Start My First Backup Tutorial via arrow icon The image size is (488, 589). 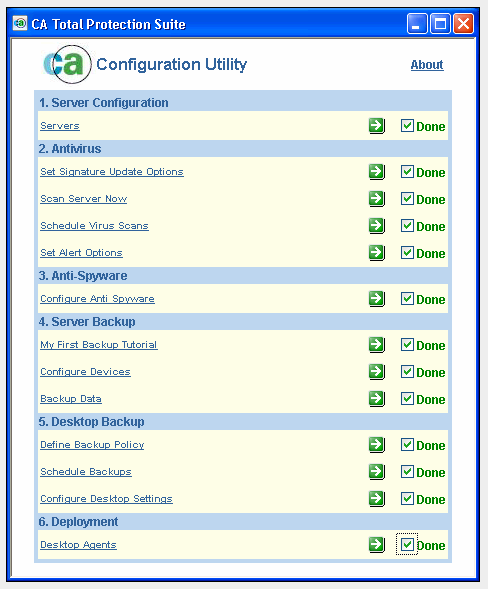point(377,345)
